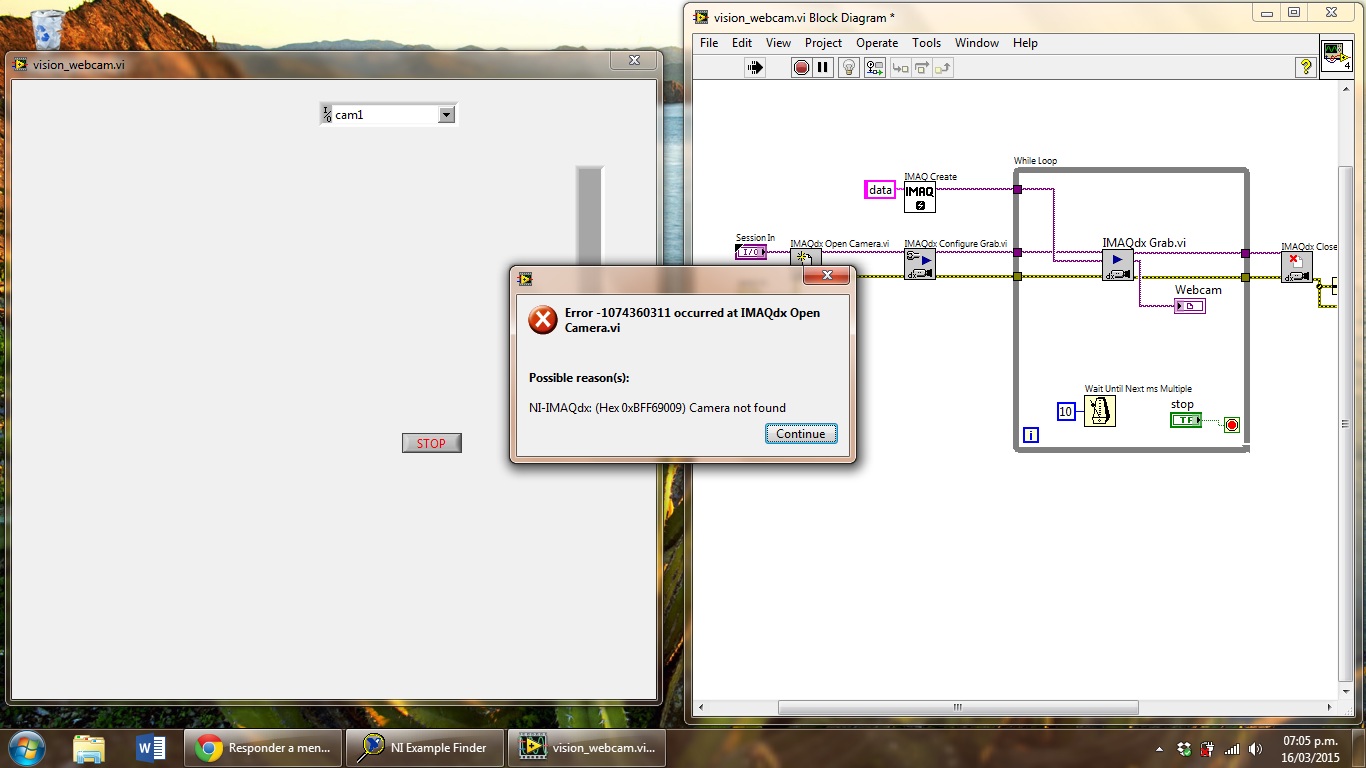Switch to vision_webcam.vi LabVIEW taskbar item
This screenshot has width=1366, height=768.
(x=587, y=747)
